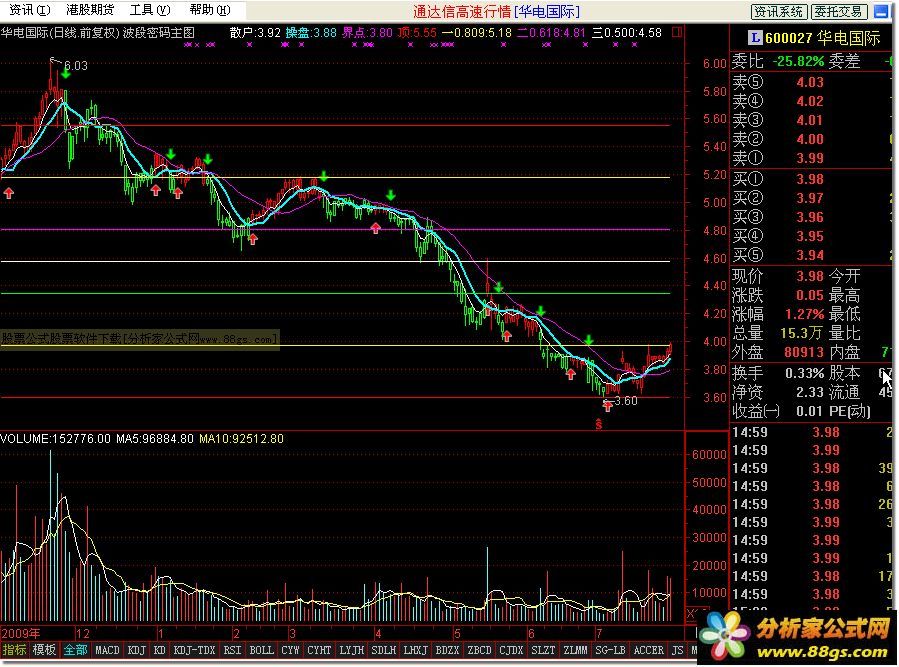Image resolution: width=899 pixels, height=667 pixels.
Task: Select the KD indicator tab
Action: (160, 650)
